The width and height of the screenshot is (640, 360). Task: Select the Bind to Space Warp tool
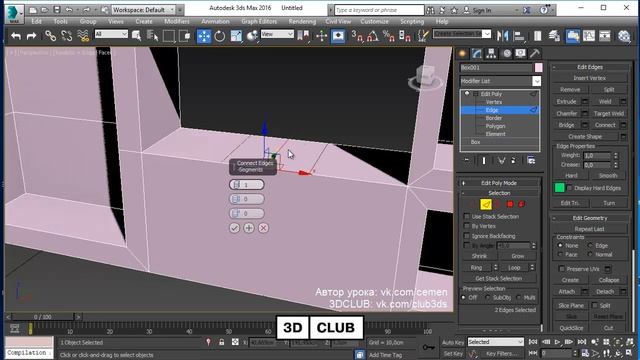[x=83, y=36]
